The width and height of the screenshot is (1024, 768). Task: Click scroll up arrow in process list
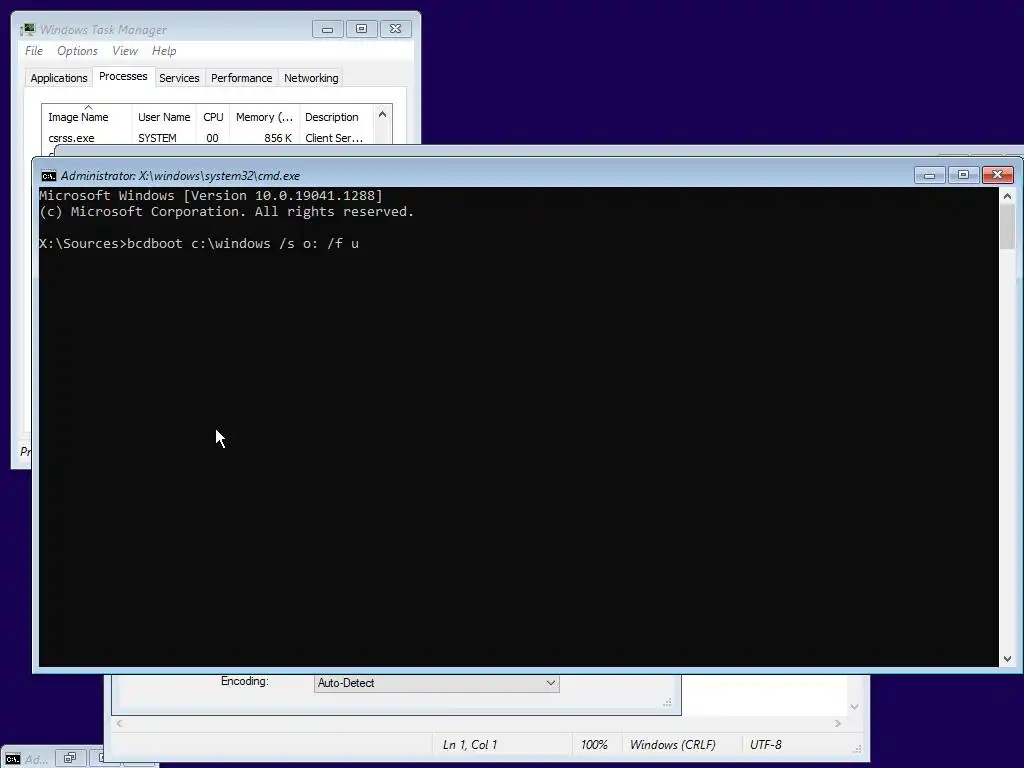click(x=383, y=115)
